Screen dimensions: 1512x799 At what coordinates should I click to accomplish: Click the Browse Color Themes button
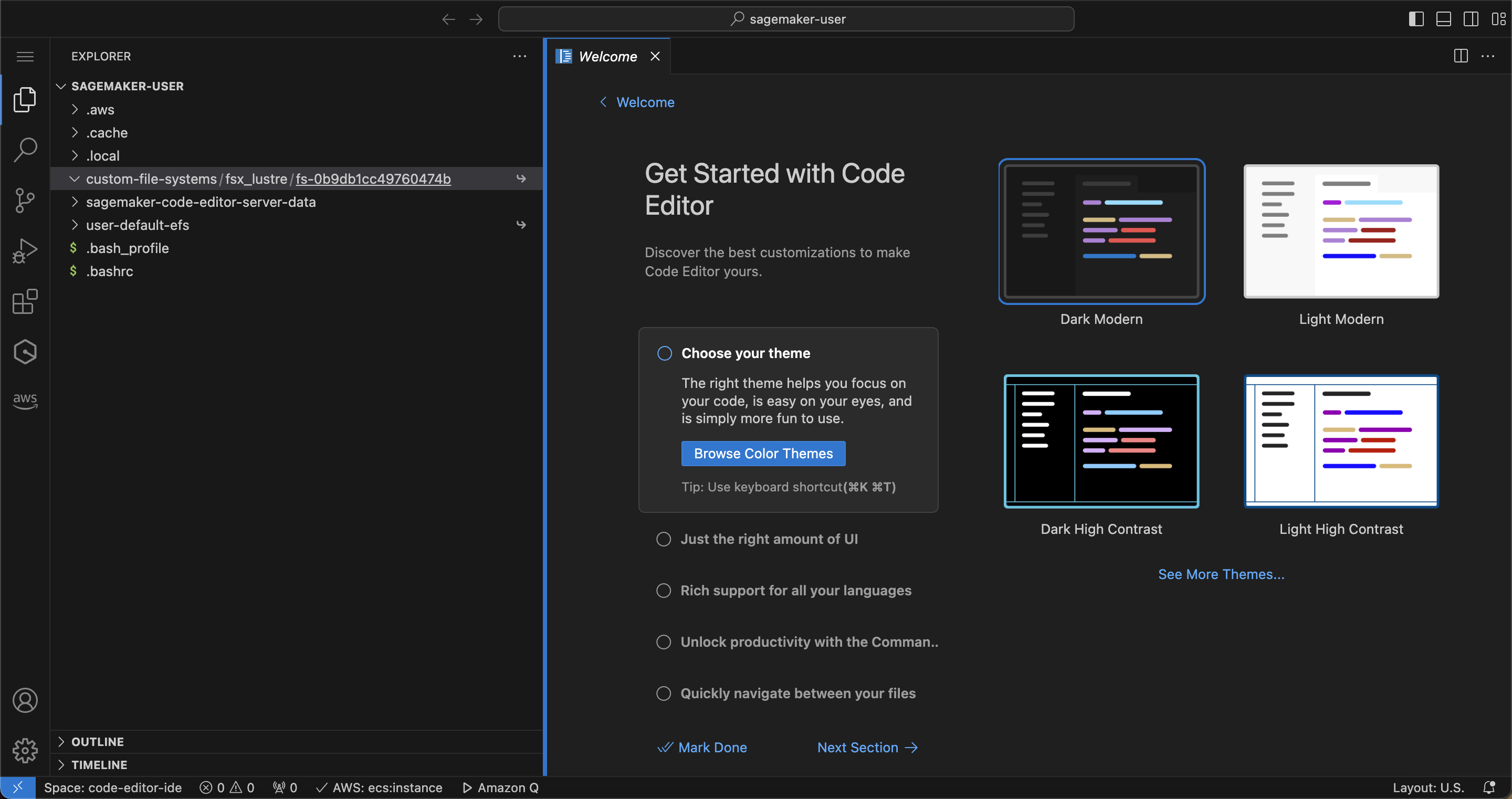(762, 453)
